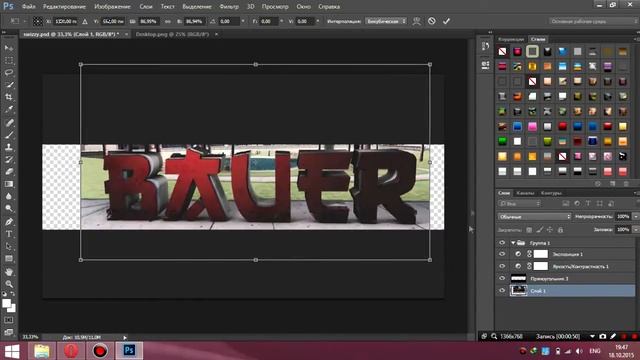Open the Фильтр menu
640x360 pixels.
click(229, 7)
